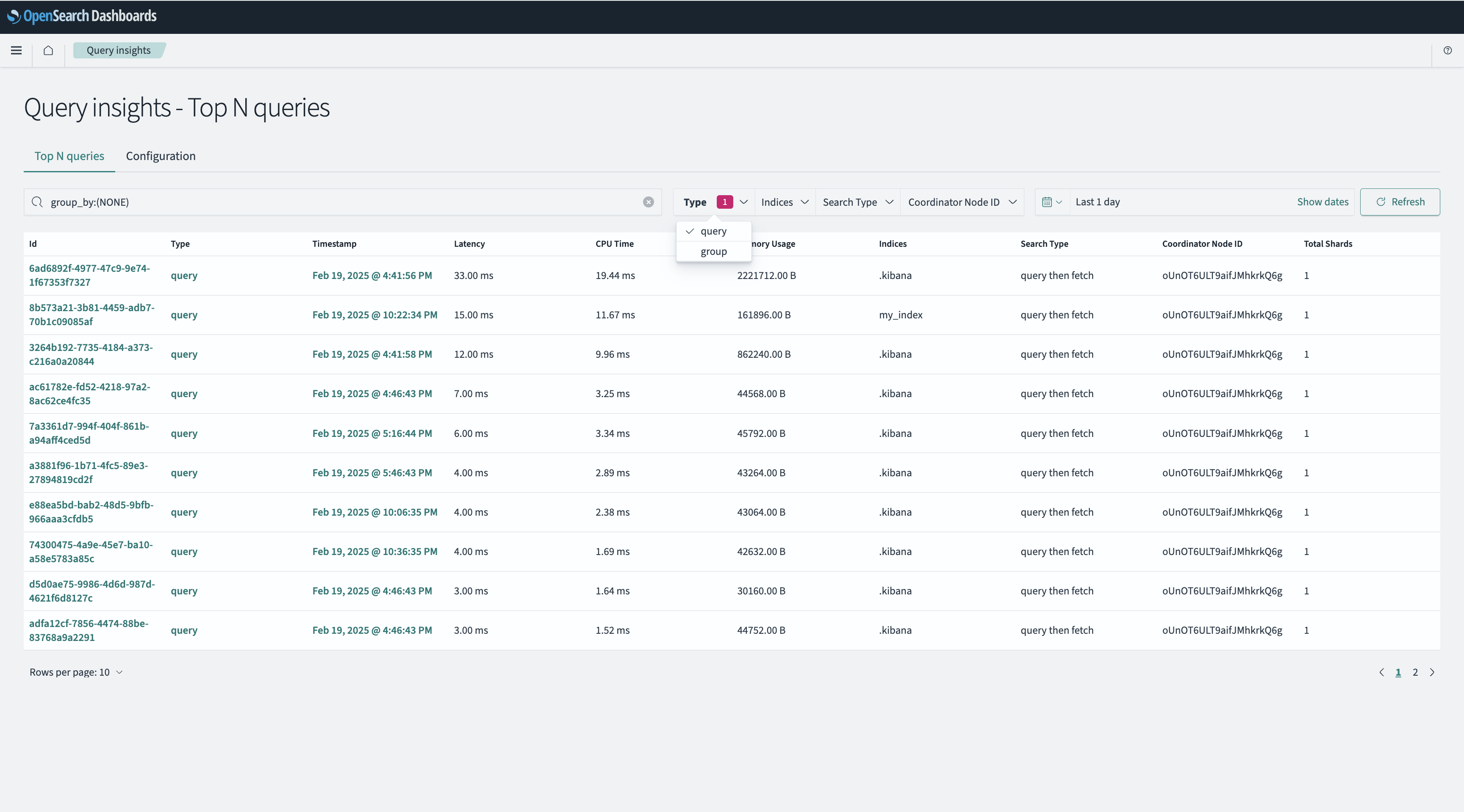Switch to the Configuration tab
This screenshot has width=1464, height=812.
tap(161, 156)
